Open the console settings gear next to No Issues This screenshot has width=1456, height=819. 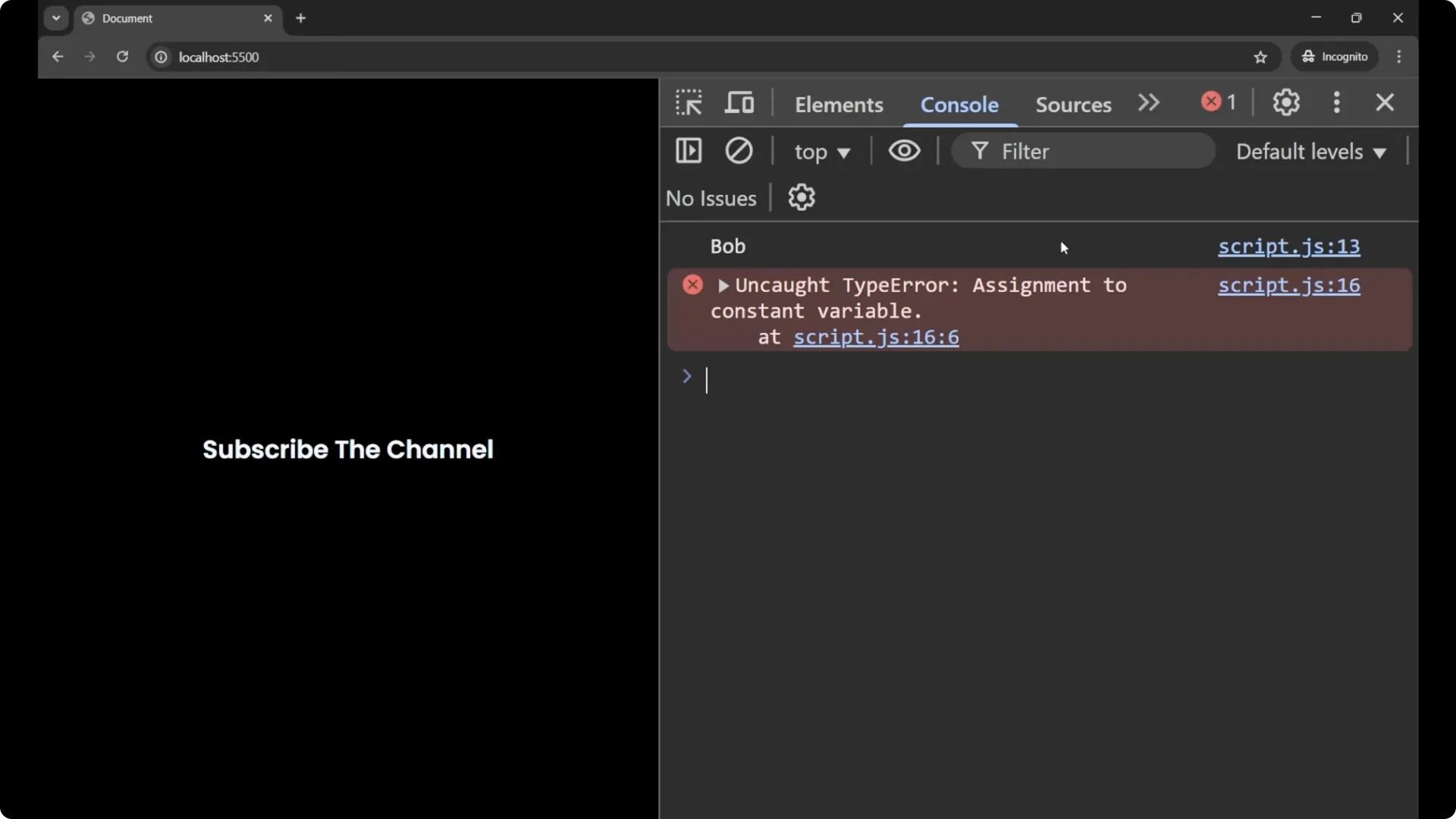tap(802, 197)
